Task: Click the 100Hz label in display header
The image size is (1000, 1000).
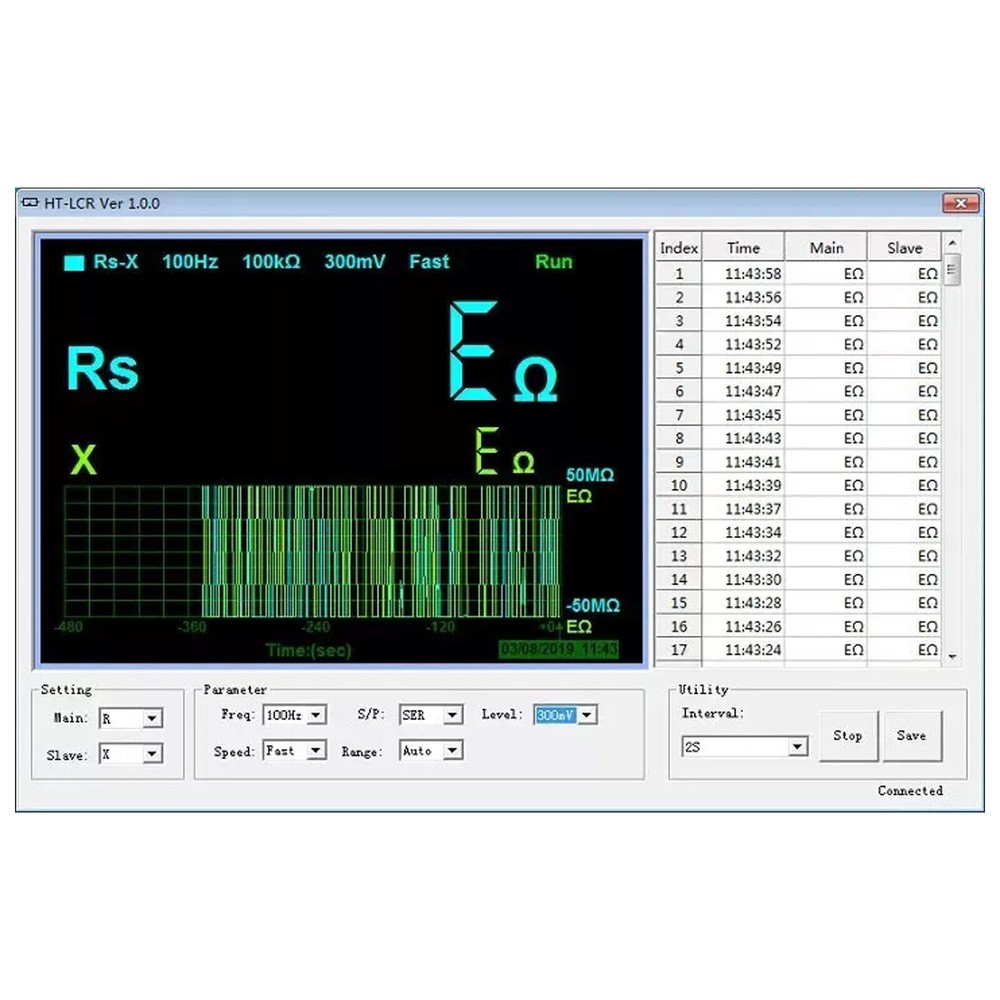Action: pos(190,261)
